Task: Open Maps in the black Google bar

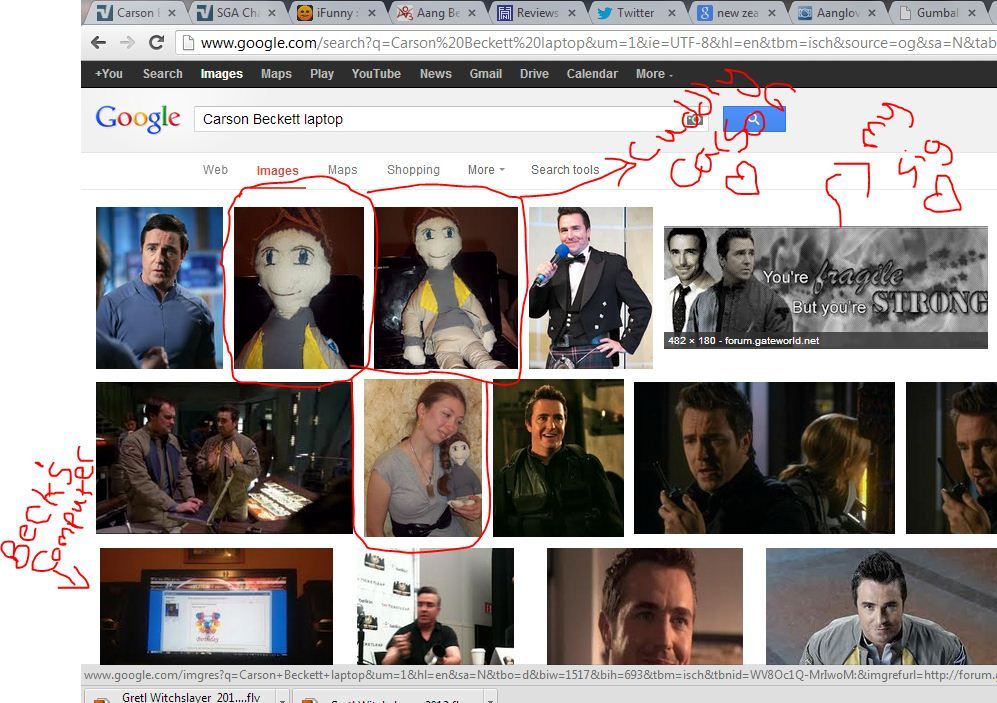Action: pyautogui.click(x=277, y=74)
